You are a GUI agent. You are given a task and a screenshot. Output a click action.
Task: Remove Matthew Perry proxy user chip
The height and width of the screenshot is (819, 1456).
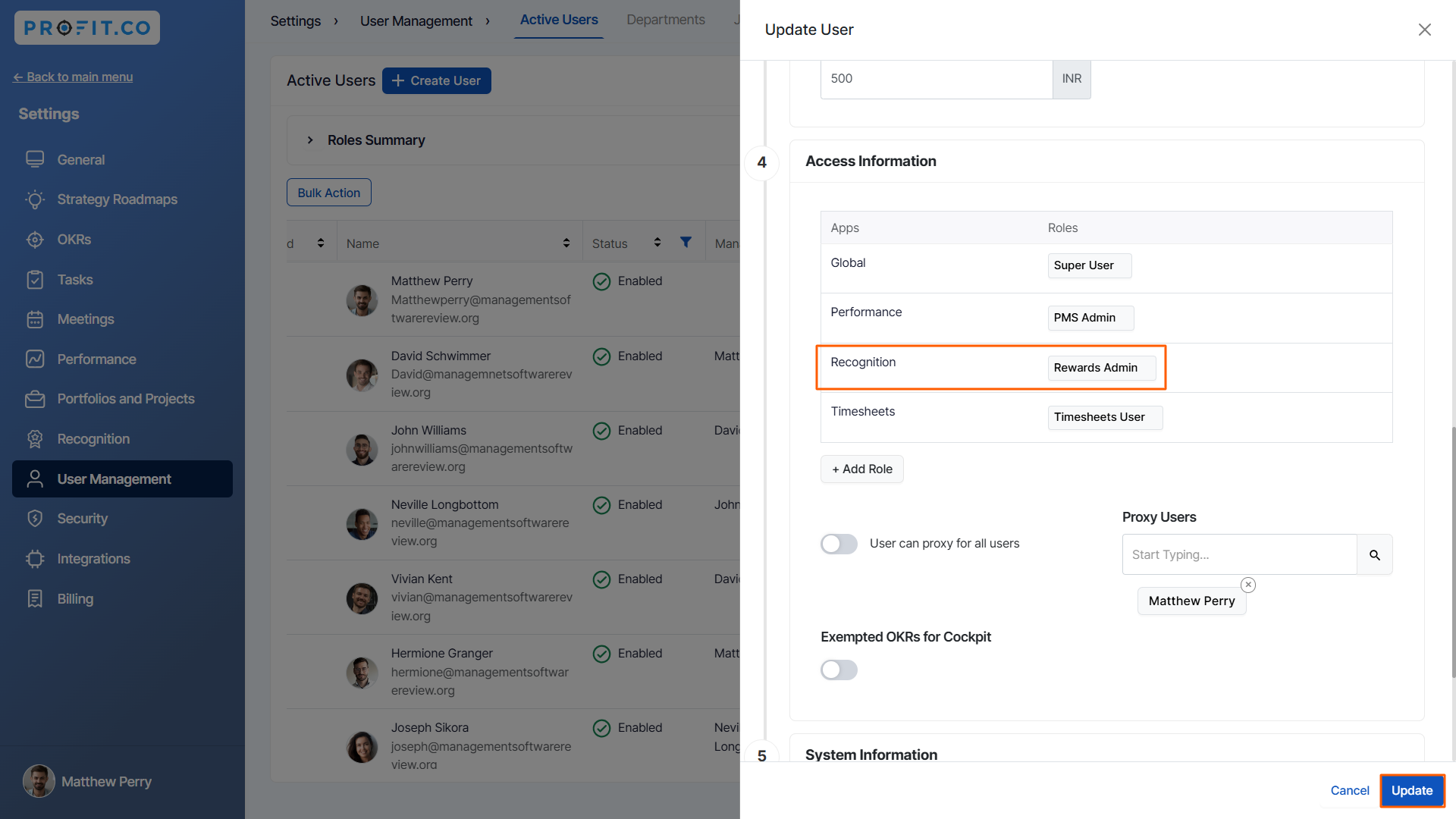click(1248, 585)
